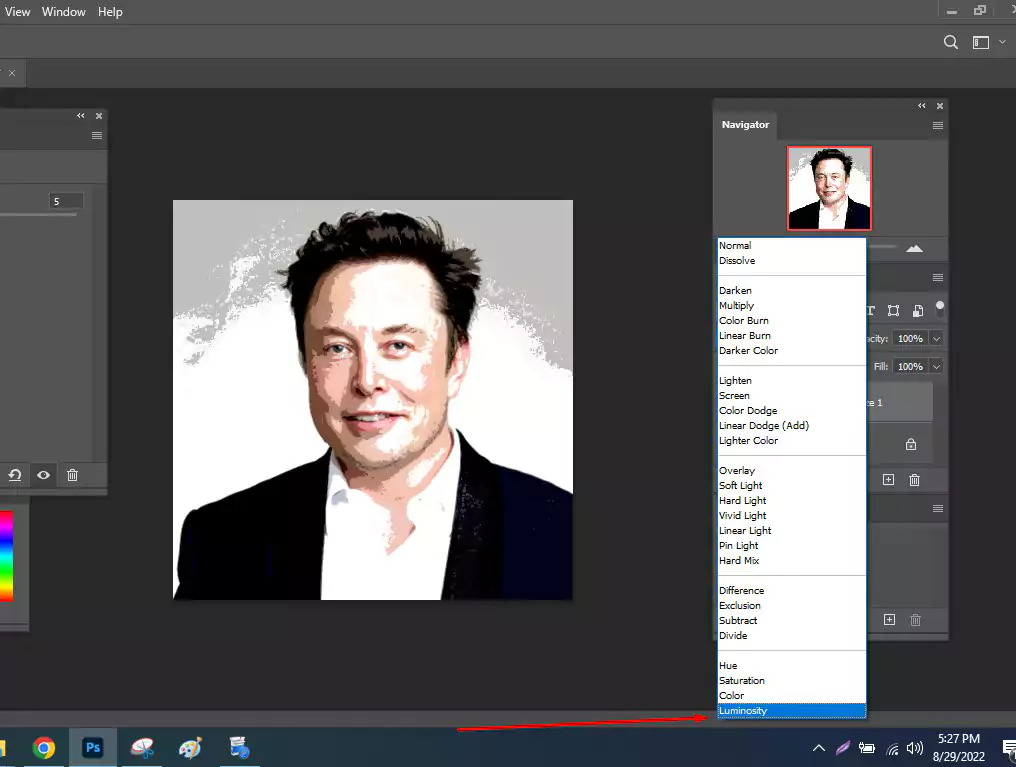The width and height of the screenshot is (1016, 767).
Task: Open Google Chrome from the taskbar
Action: (43, 748)
